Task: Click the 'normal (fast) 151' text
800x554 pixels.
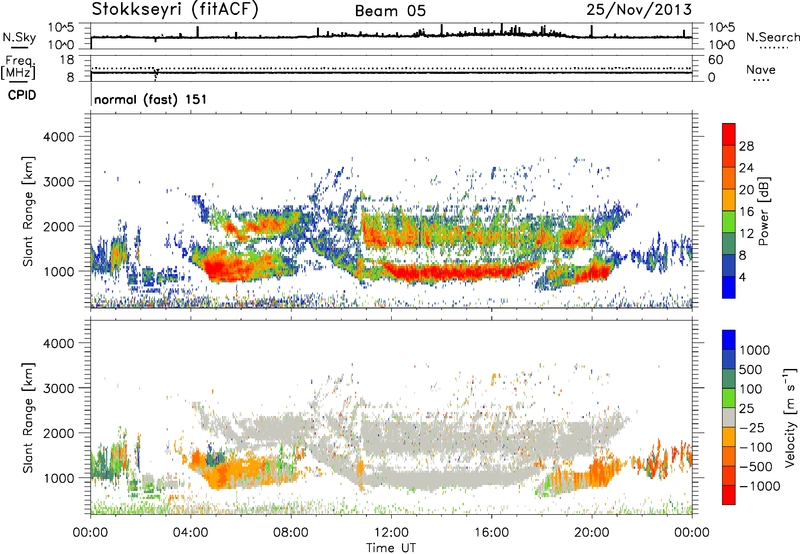Action: click(151, 99)
